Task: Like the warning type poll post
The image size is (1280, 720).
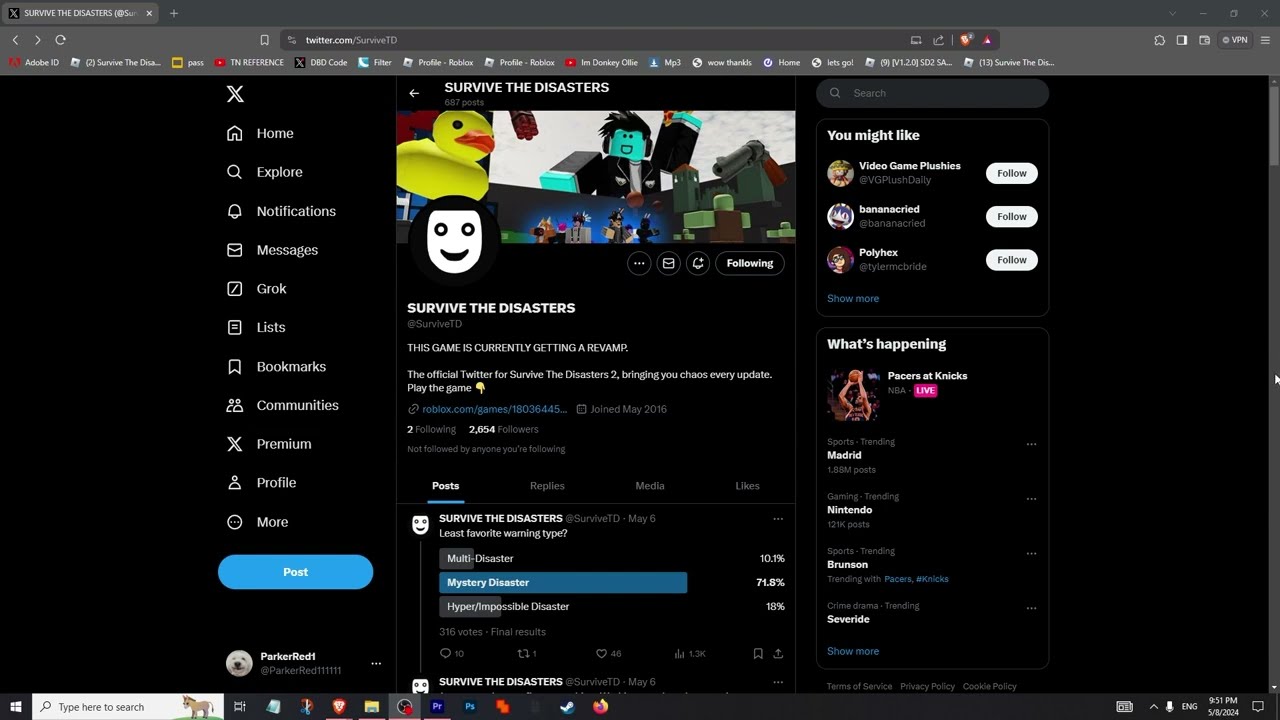Action: pyautogui.click(x=602, y=654)
